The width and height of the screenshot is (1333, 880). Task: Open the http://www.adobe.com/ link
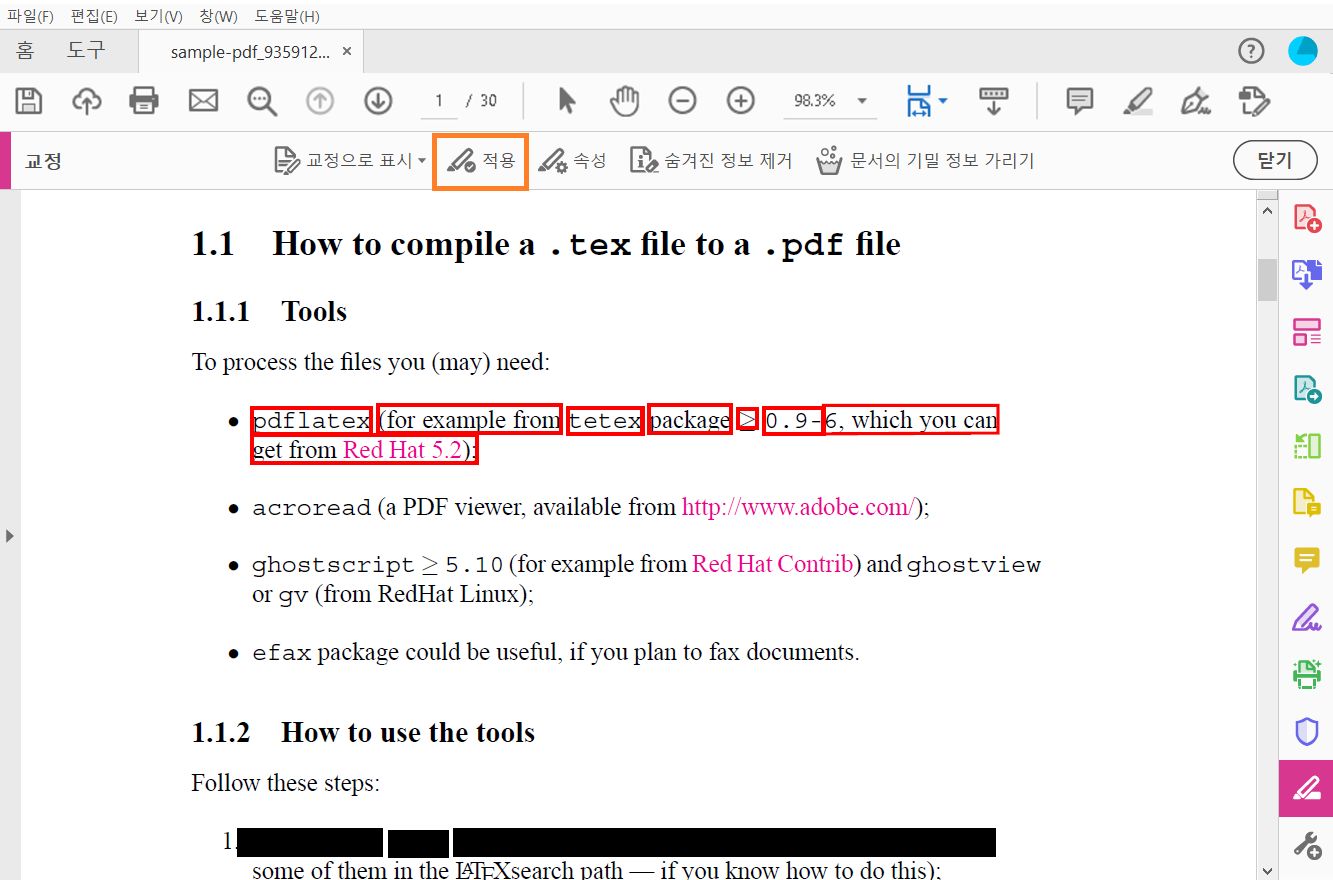point(798,507)
